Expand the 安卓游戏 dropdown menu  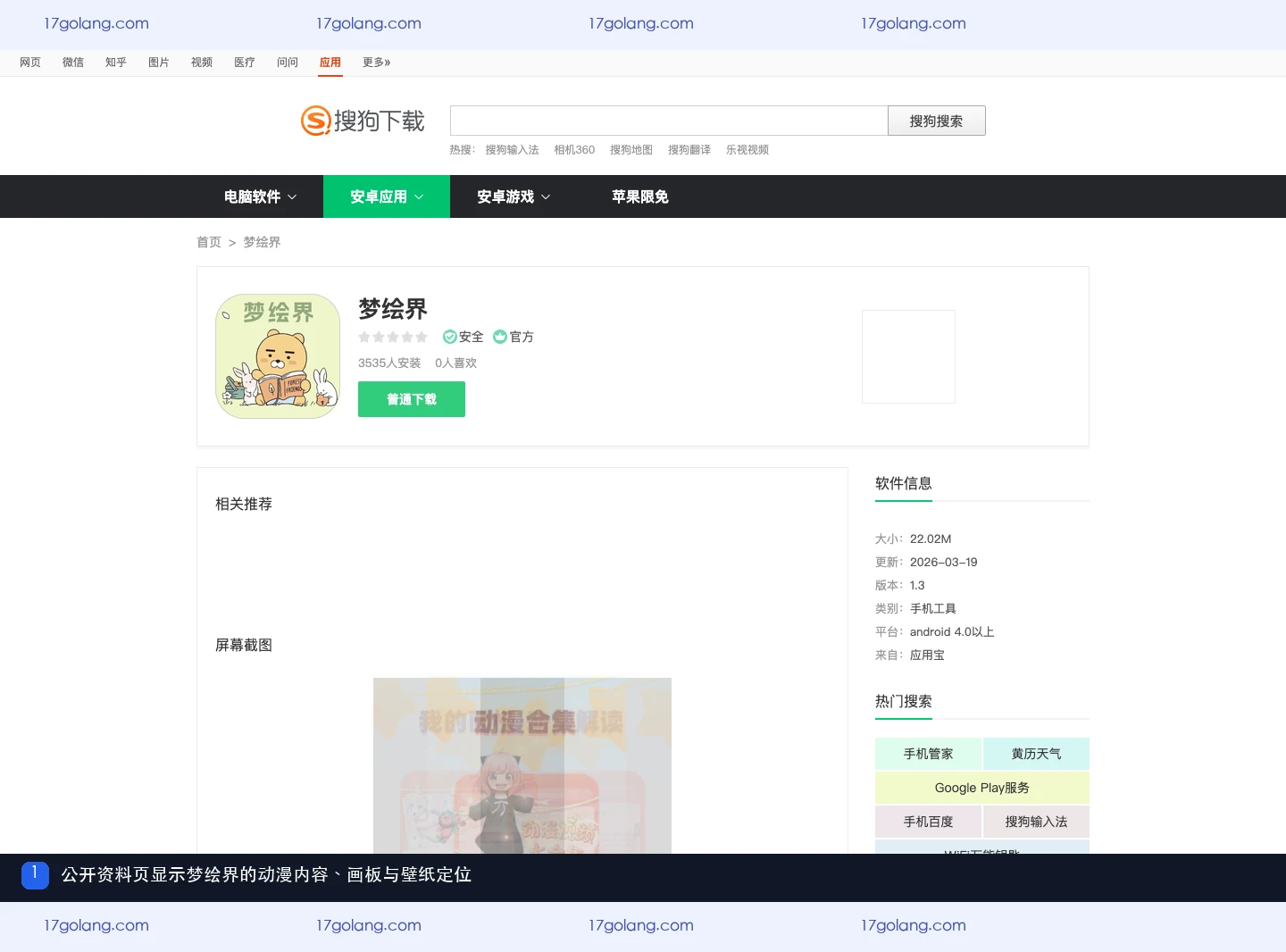tap(514, 196)
